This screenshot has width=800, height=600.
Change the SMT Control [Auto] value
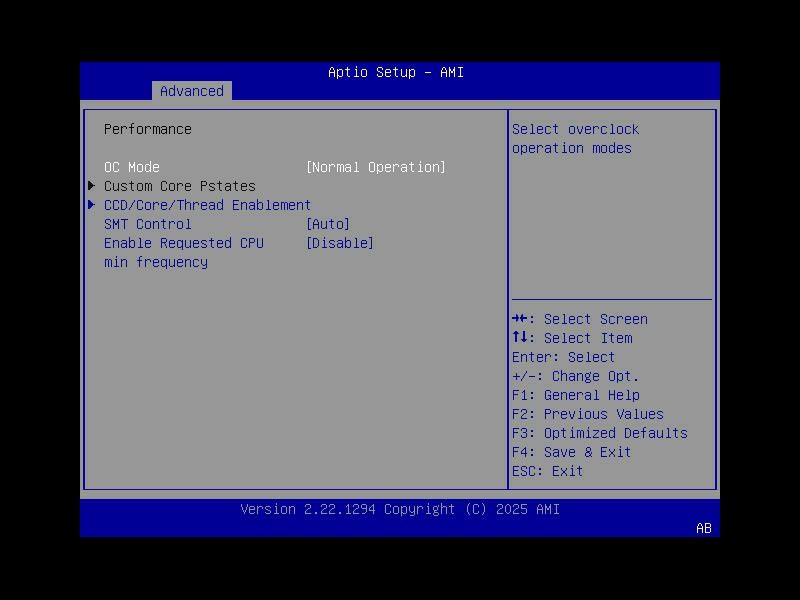click(328, 224)
